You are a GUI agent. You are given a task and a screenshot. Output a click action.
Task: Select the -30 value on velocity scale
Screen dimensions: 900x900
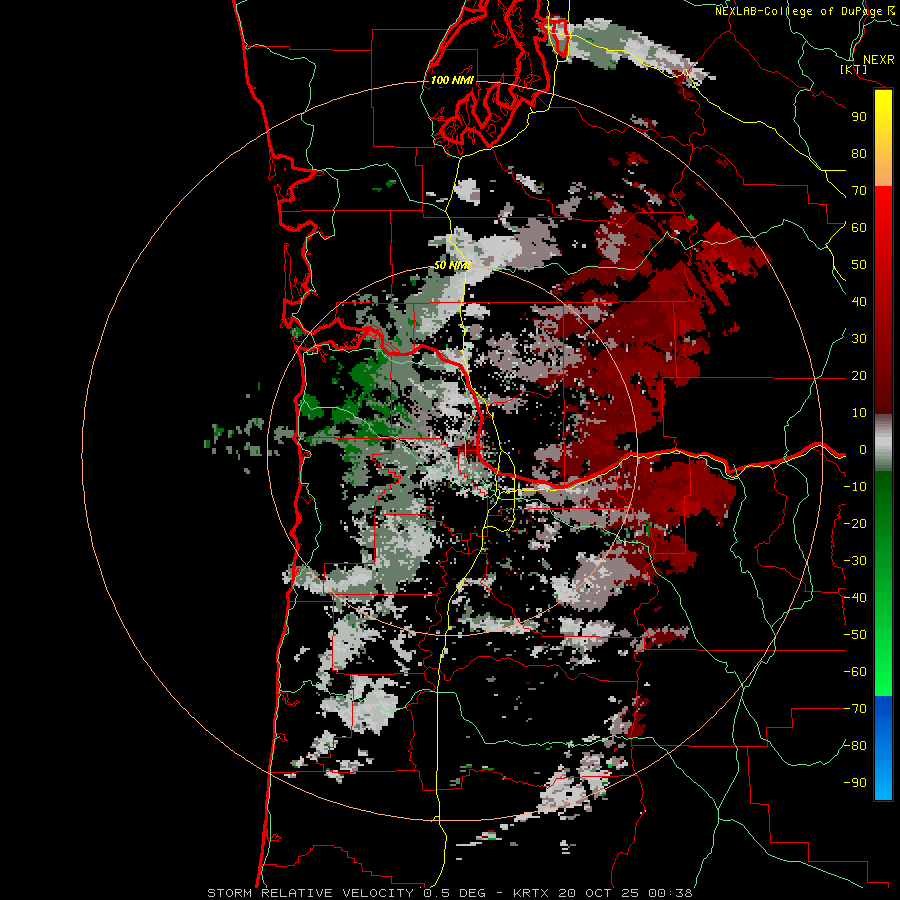click(855, 561)
